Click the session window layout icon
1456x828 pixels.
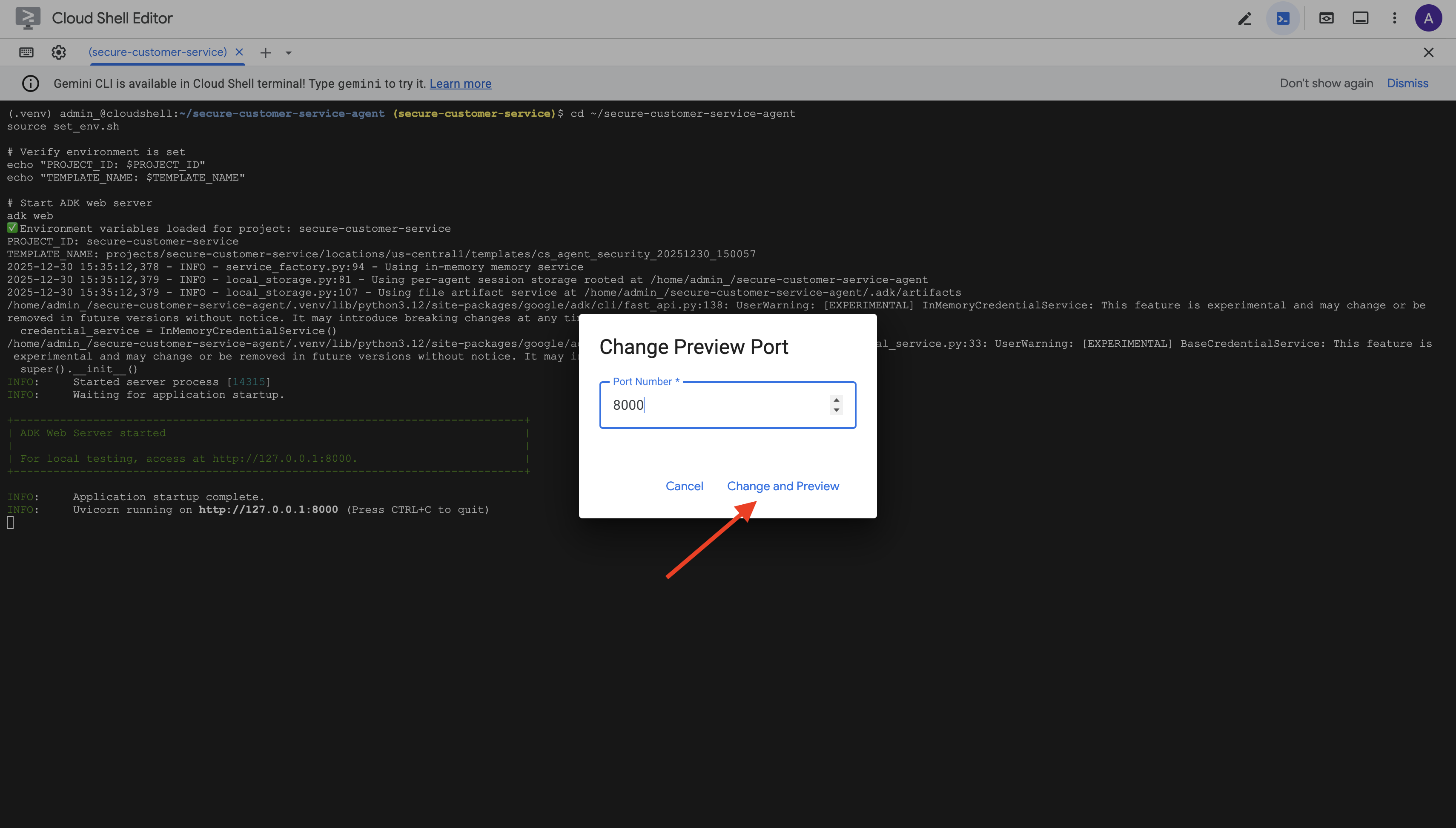coord(1360,19)
